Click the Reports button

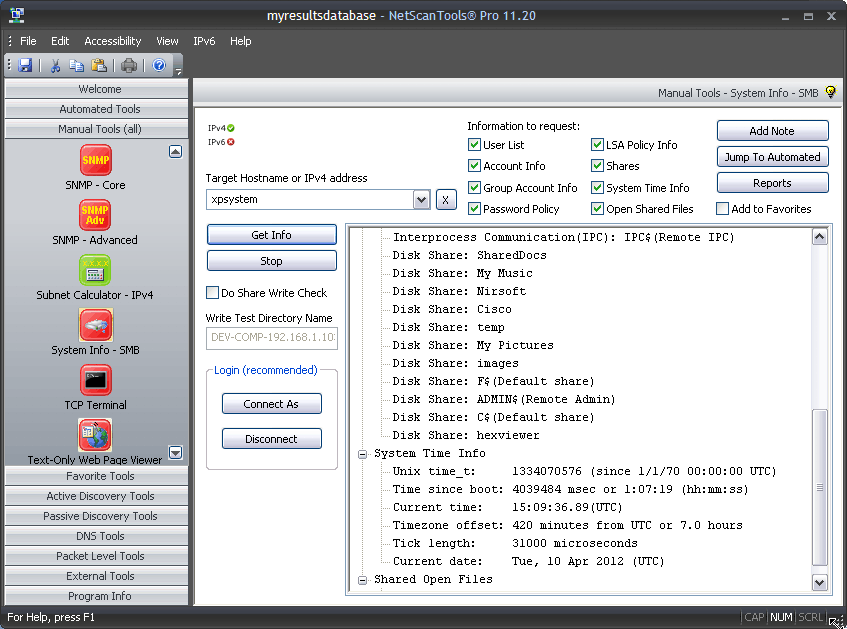click(x=772, y=183)
